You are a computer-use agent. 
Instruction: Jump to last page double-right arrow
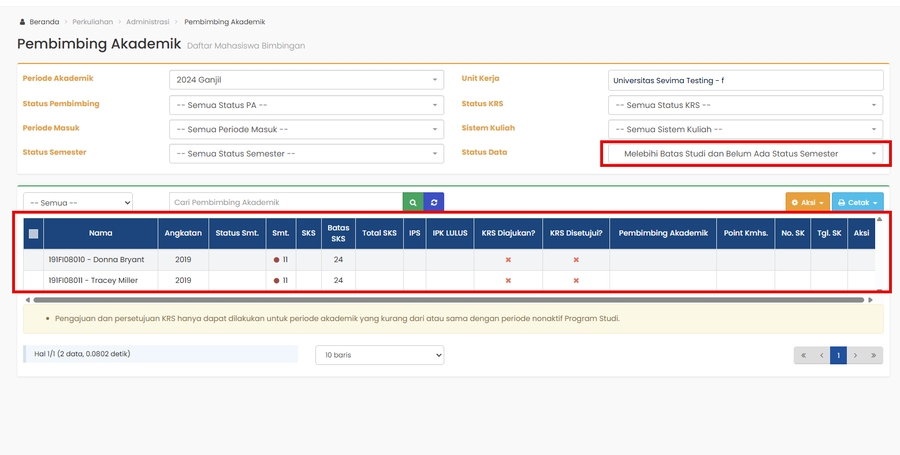874,355
